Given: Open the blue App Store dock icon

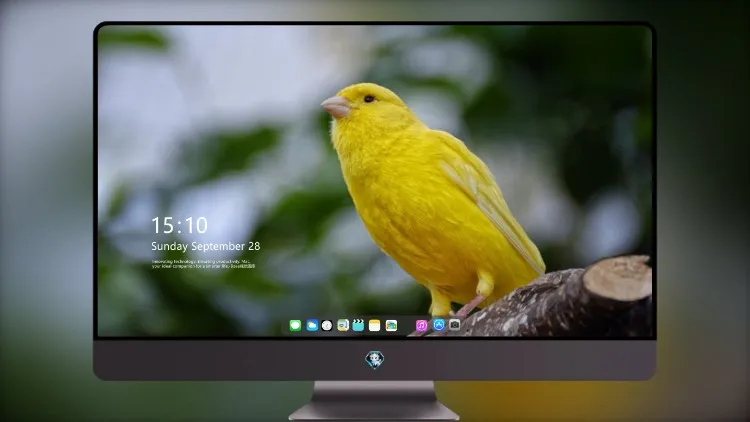Looking at the screenshot, I should 439,325.
